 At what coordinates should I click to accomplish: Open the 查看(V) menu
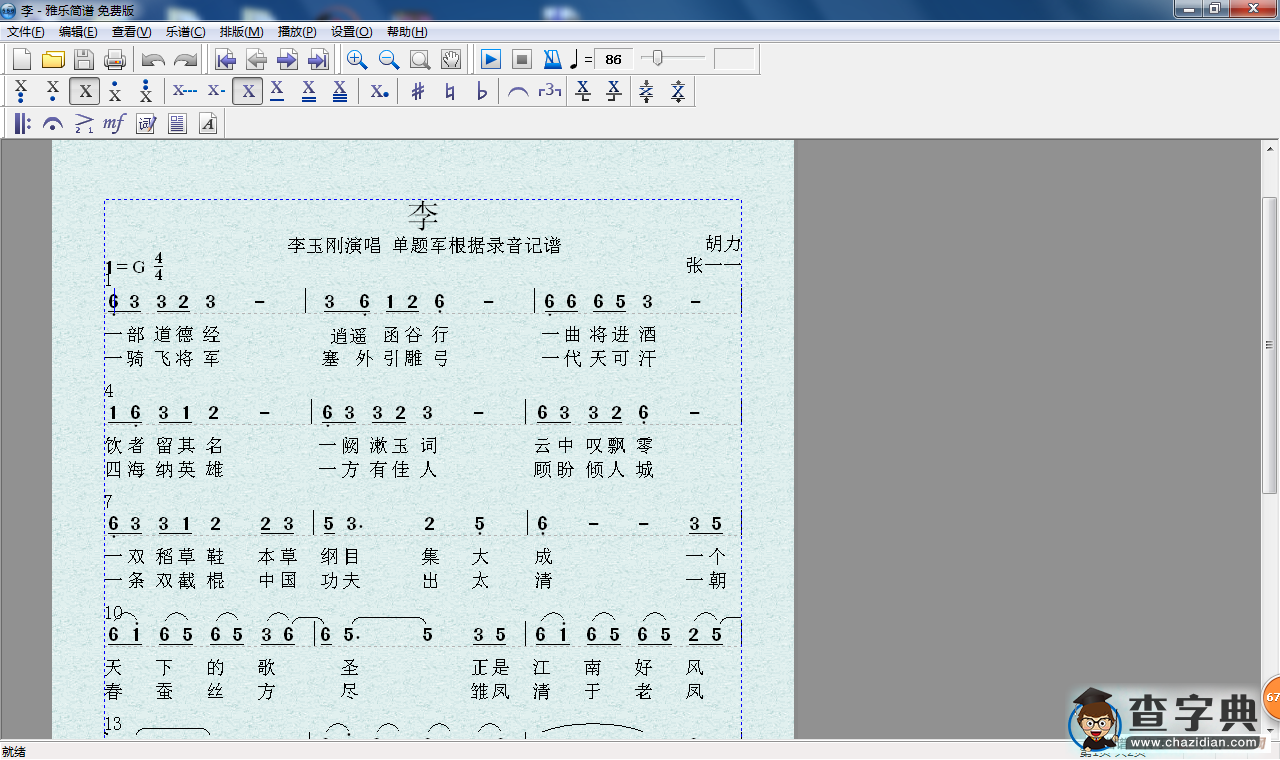tap(132, 32)
